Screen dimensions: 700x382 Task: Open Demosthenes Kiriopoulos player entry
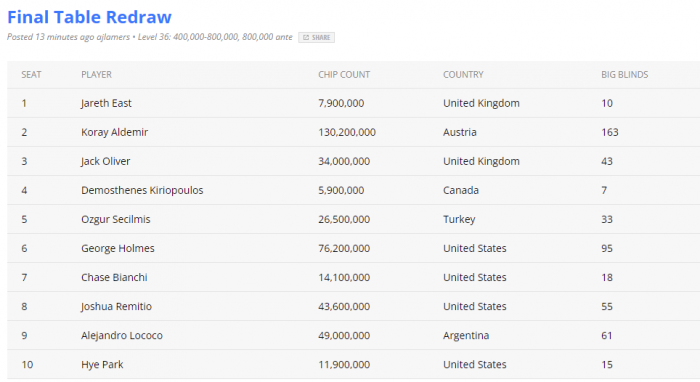[142, 190]
